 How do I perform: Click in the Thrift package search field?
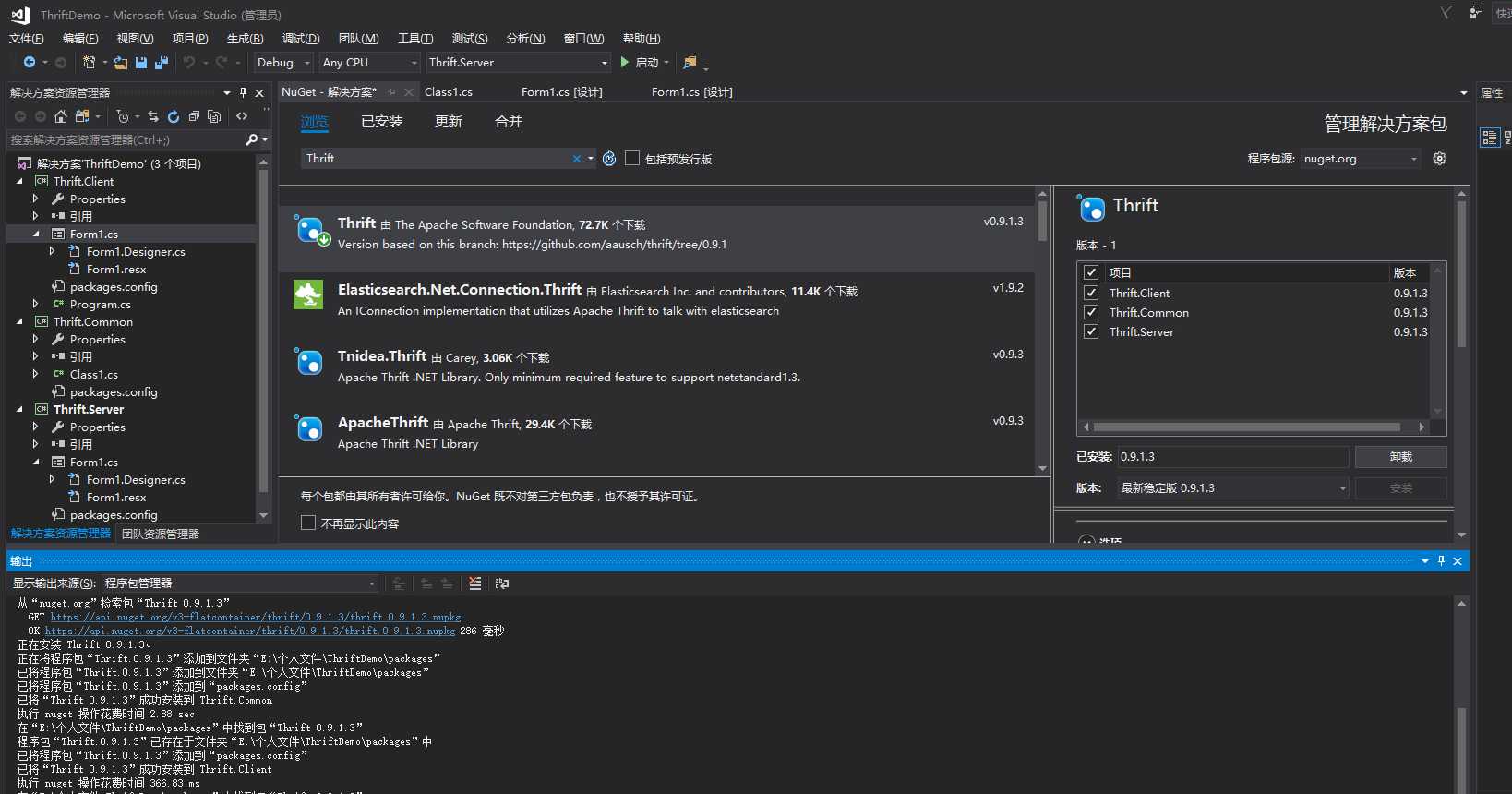tap(436, 159)
